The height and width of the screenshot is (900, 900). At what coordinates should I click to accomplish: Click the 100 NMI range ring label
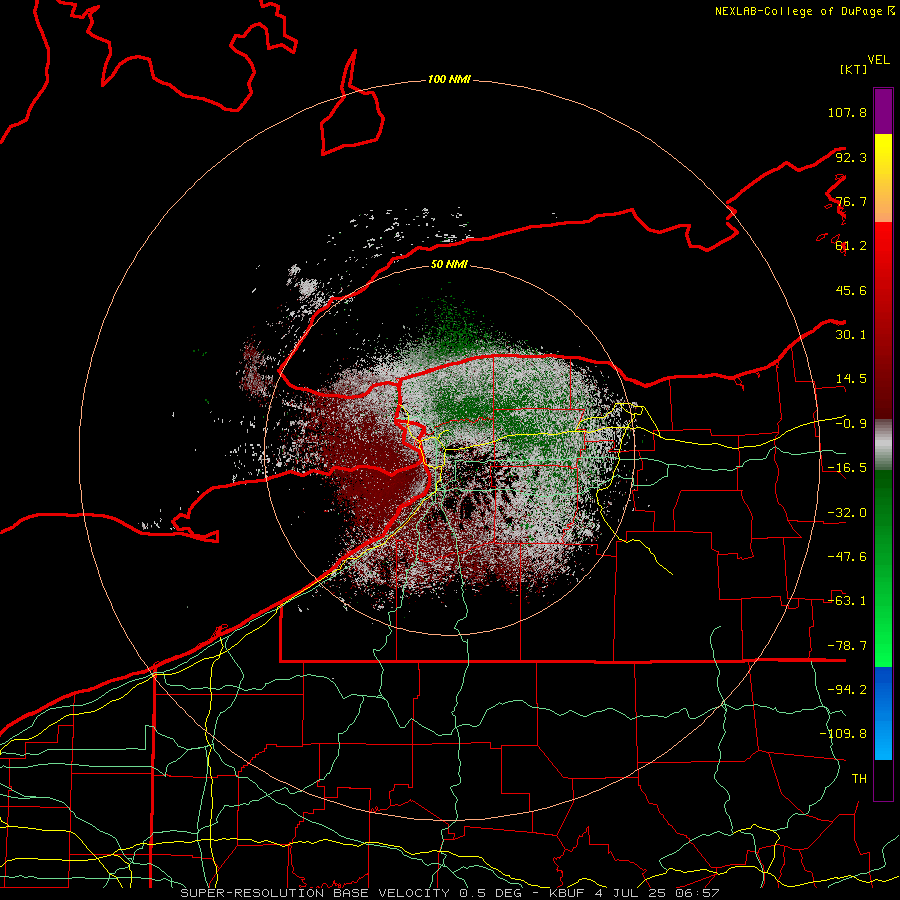click(449, 79)
